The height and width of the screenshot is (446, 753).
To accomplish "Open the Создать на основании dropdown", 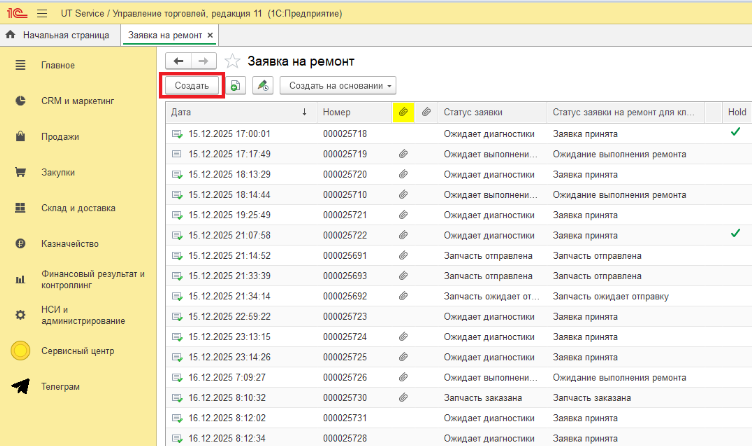I will 338,86.
